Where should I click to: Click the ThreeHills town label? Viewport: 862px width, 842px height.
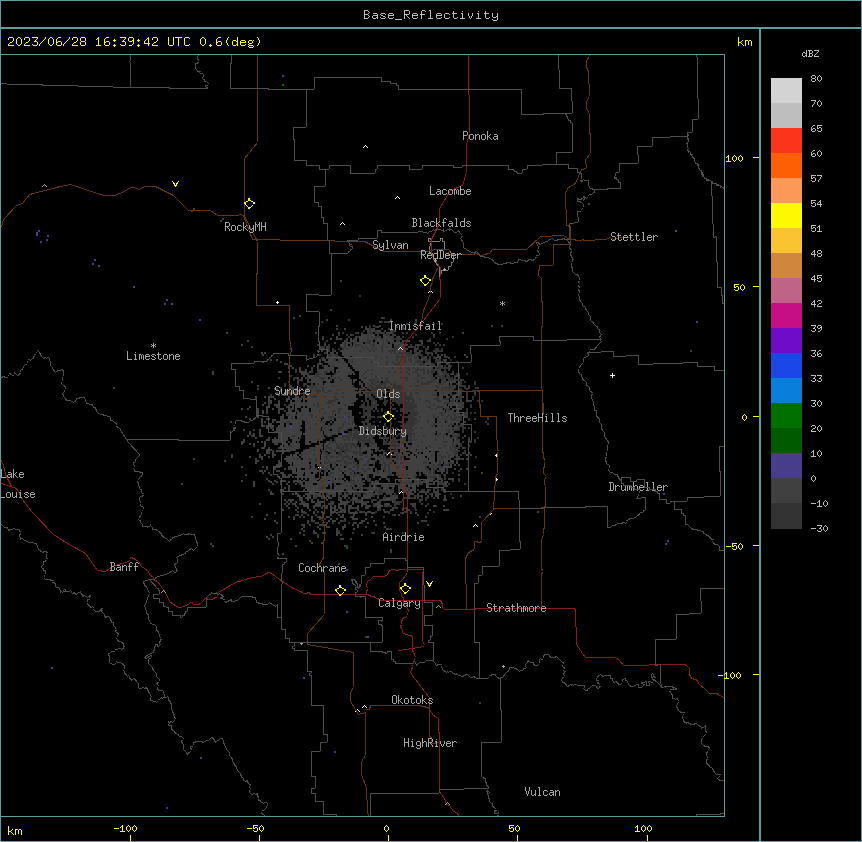click(537, 418)
